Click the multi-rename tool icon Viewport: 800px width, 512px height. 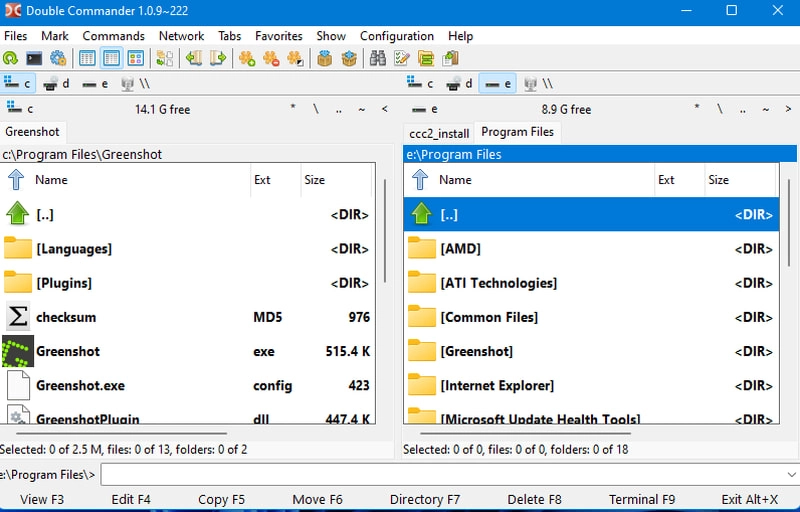(x=402, y=59)
